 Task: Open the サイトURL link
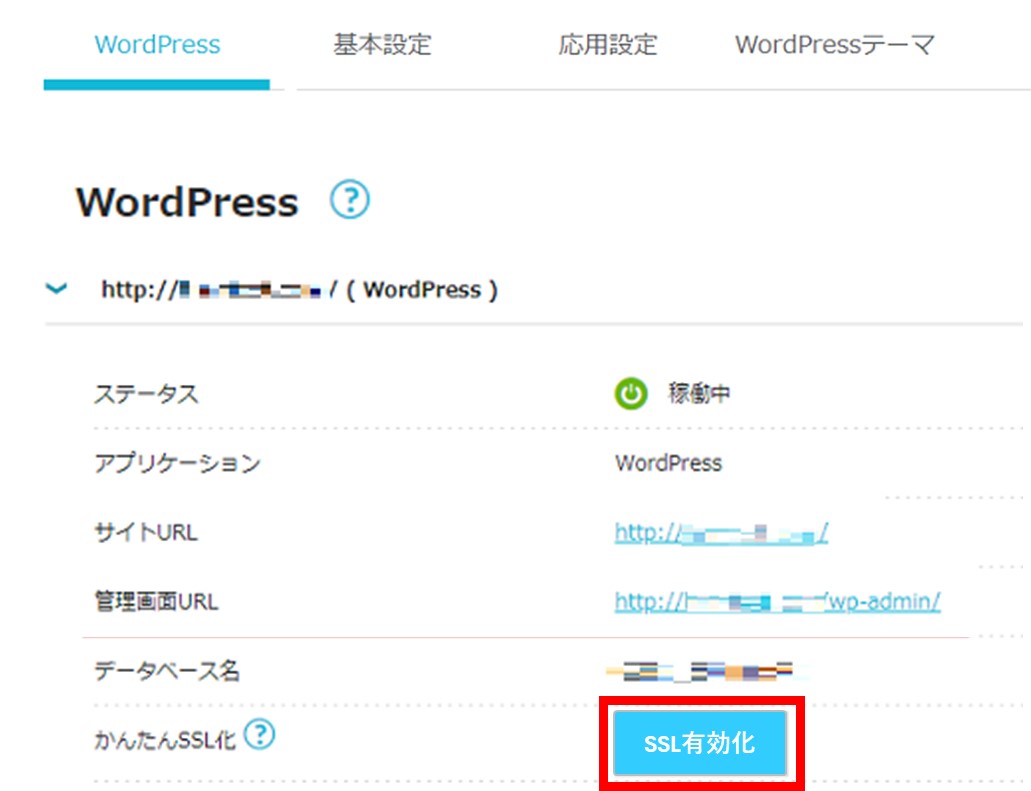tap(721, 532)
